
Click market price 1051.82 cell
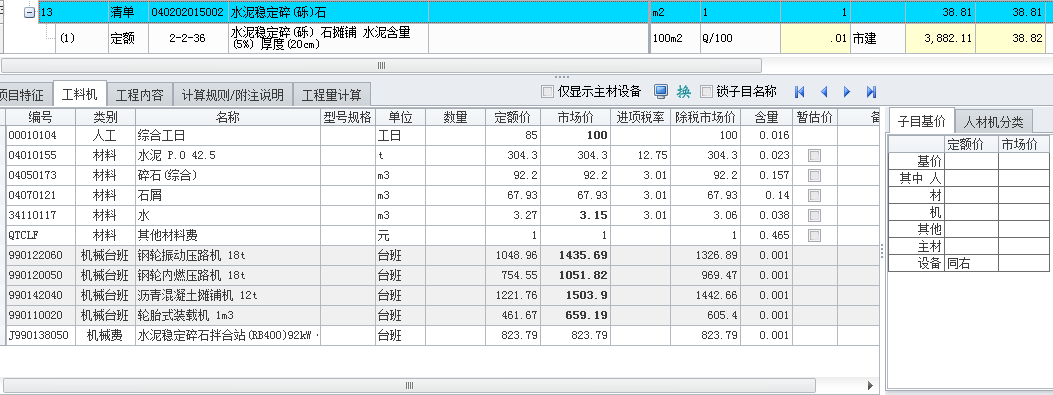coord(575,275)
